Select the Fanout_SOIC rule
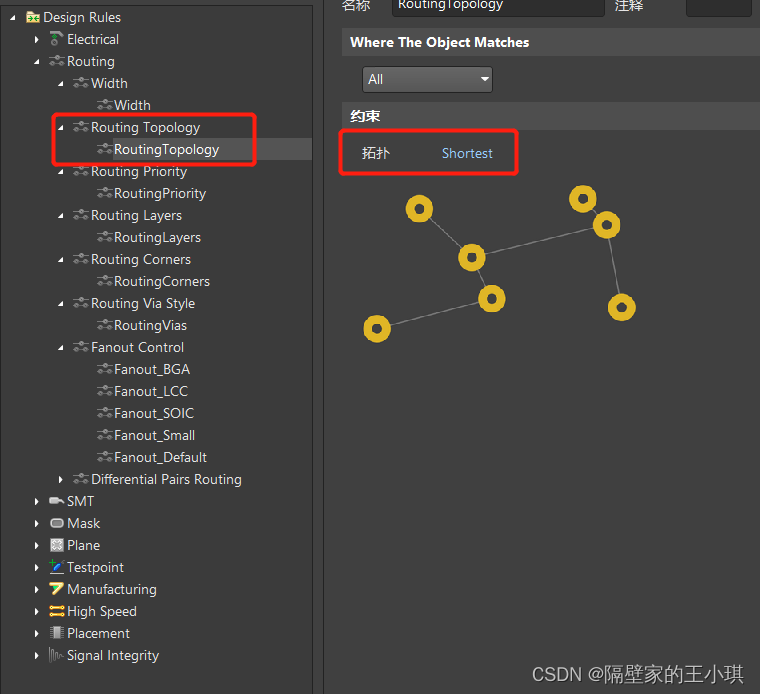 coord(154,414)
